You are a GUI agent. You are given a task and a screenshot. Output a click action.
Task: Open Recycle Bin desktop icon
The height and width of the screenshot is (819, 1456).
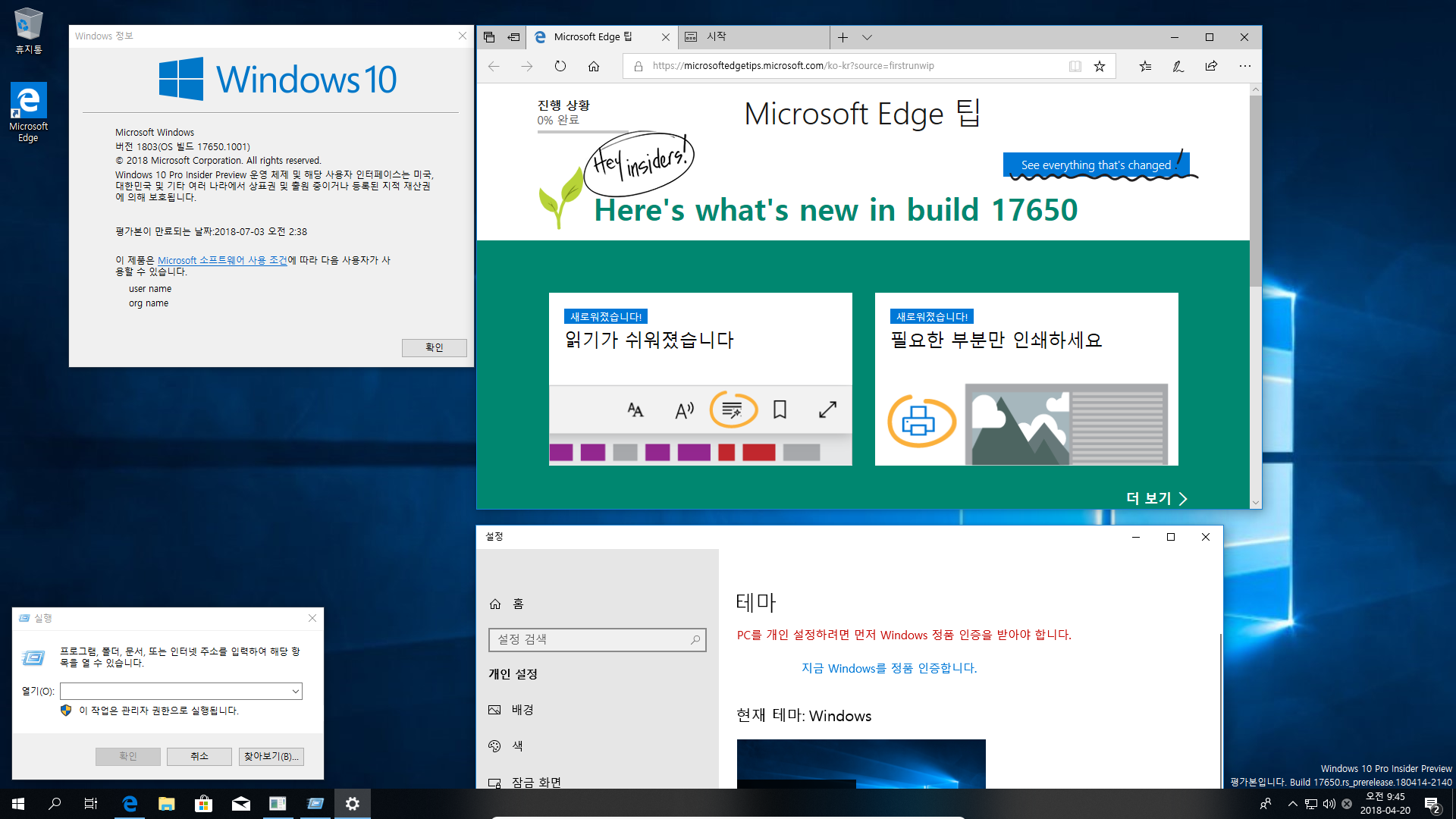click(28, 30)
